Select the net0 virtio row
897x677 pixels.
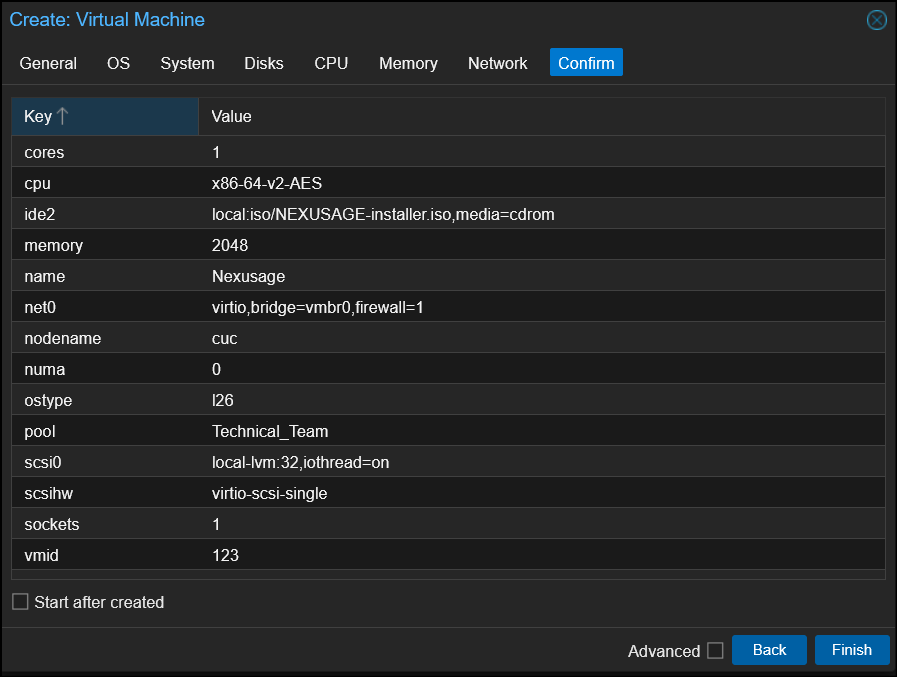[318, 307]
